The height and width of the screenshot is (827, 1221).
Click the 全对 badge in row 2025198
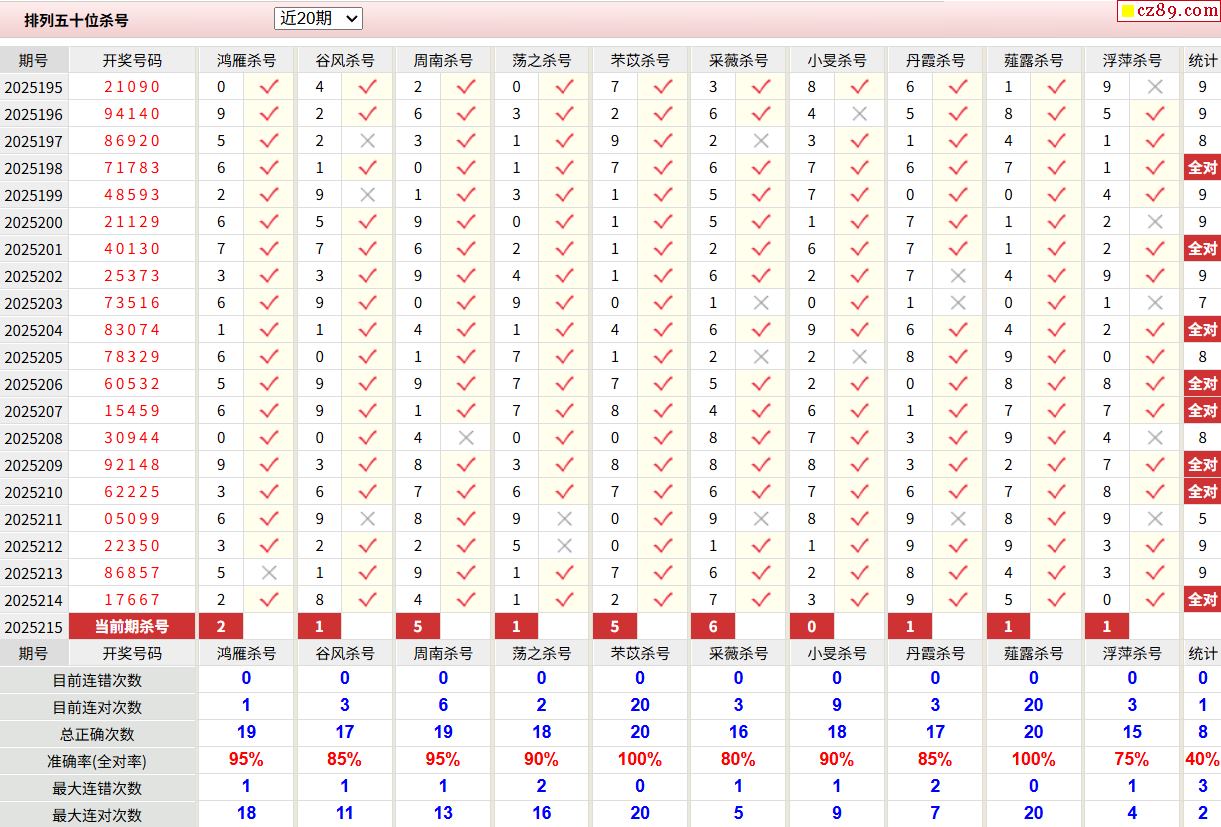(x=1202, y=168)
